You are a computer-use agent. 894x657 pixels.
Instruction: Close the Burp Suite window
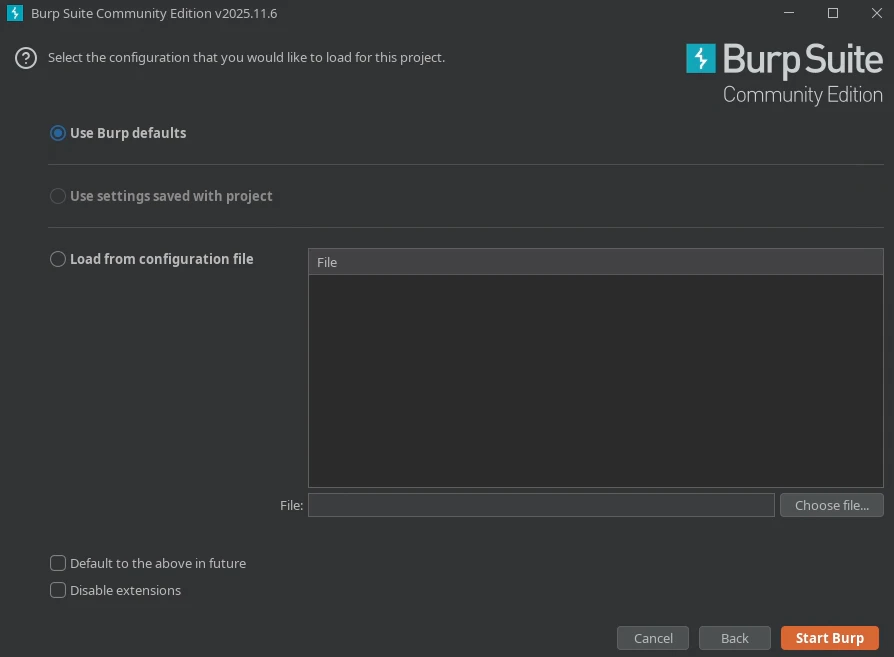tap(877, 13)
